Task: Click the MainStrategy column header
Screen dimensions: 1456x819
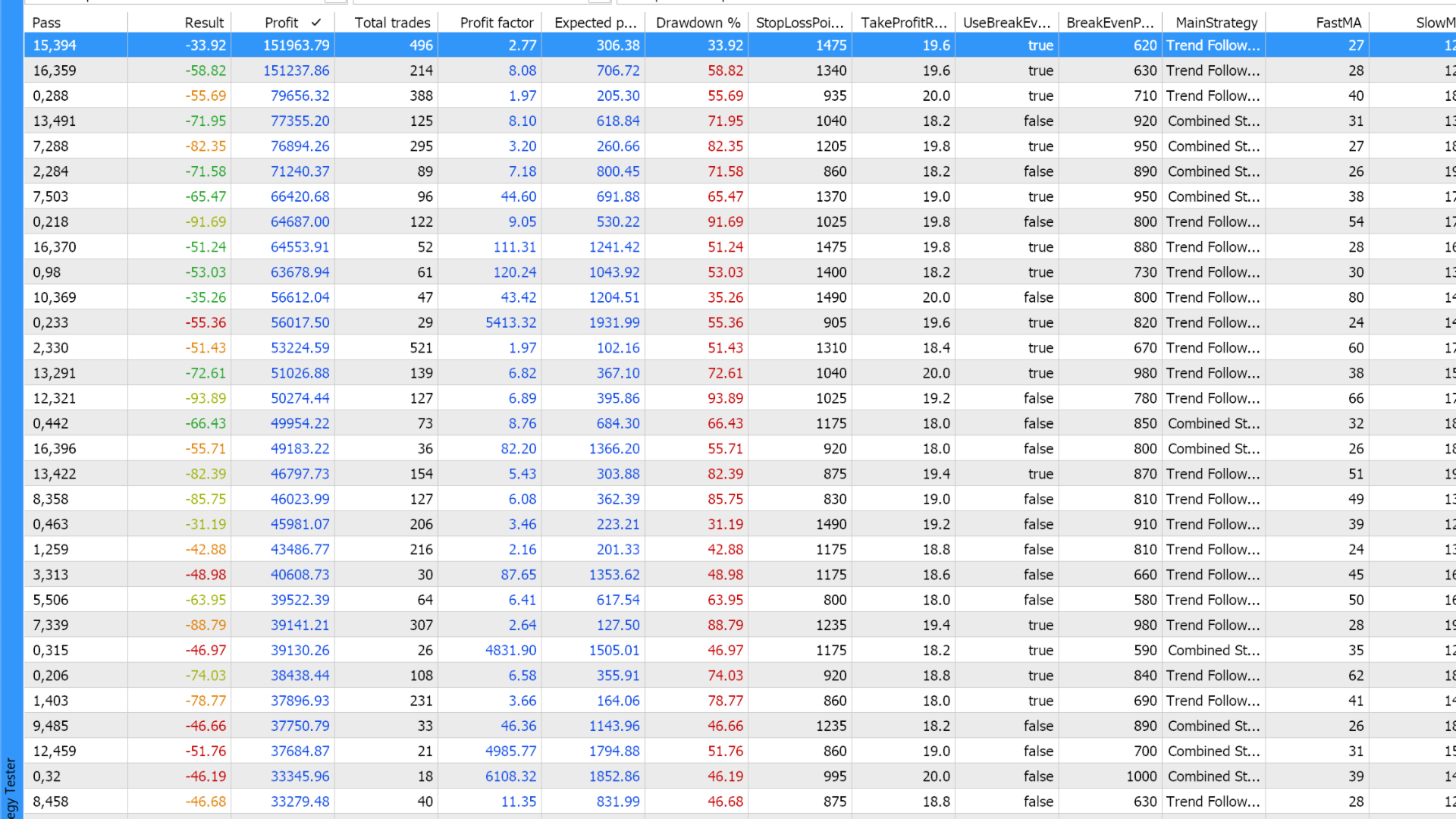Action: 1216,23
